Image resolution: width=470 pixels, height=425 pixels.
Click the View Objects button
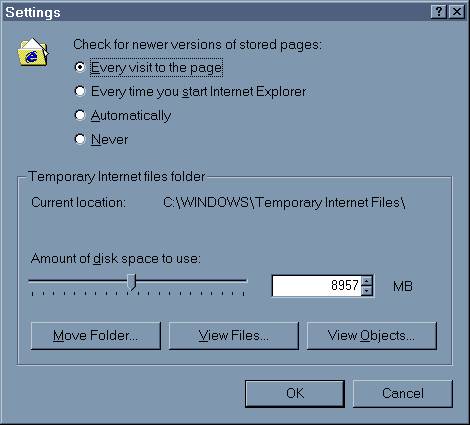pyautogui.click(x=372, y=336)
